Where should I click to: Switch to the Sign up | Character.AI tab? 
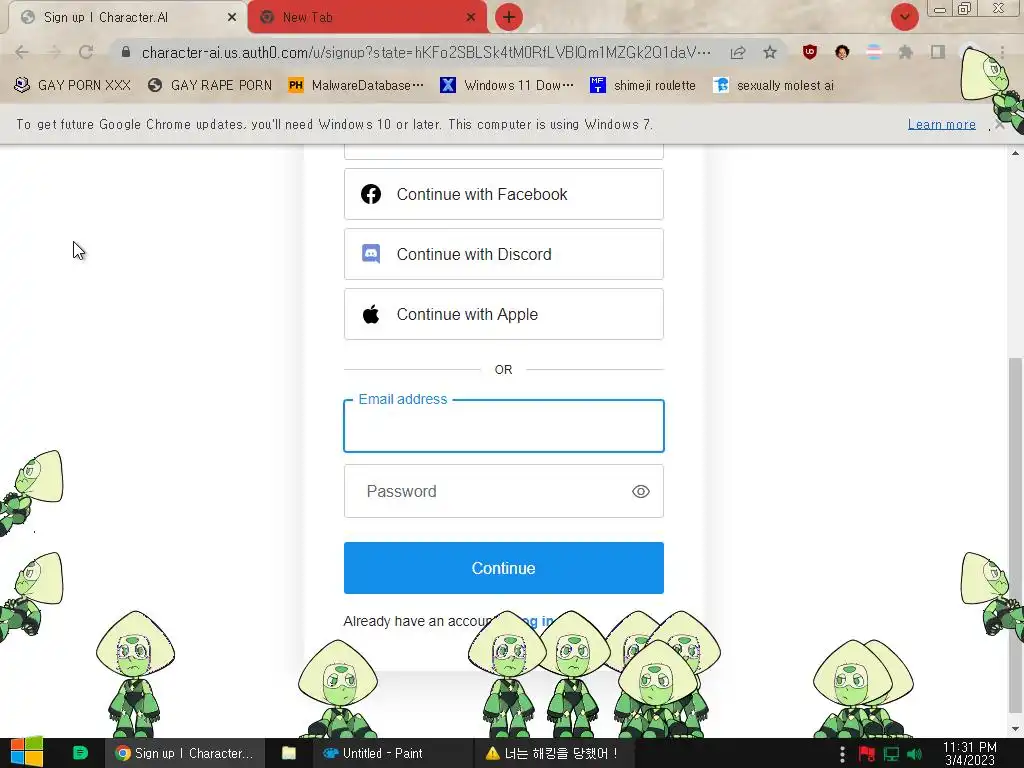(124, 17)
